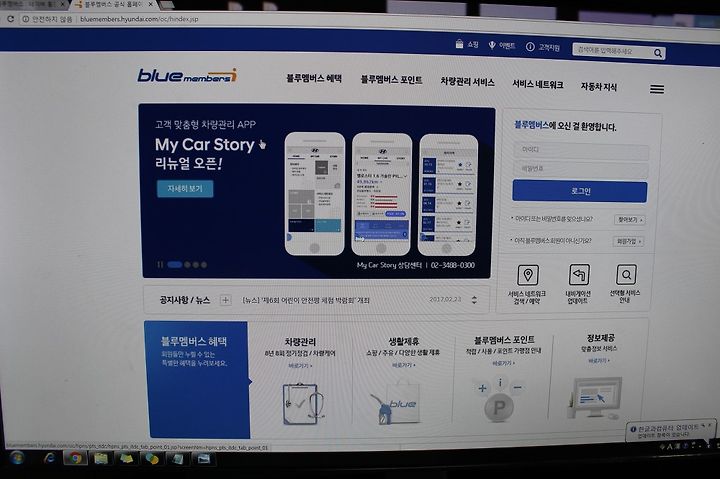720x479 pixels.
Task: Click the 회원가입 button
Action: click(x=628, y=241)
